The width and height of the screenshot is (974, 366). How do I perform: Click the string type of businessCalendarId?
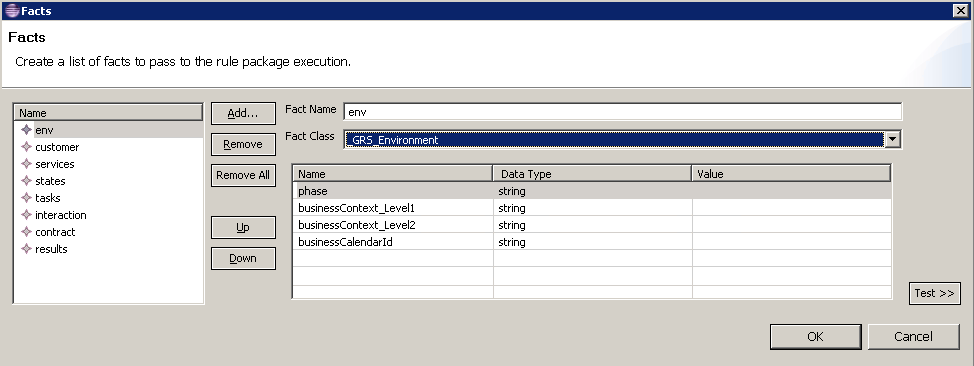(x=512, y=242)
